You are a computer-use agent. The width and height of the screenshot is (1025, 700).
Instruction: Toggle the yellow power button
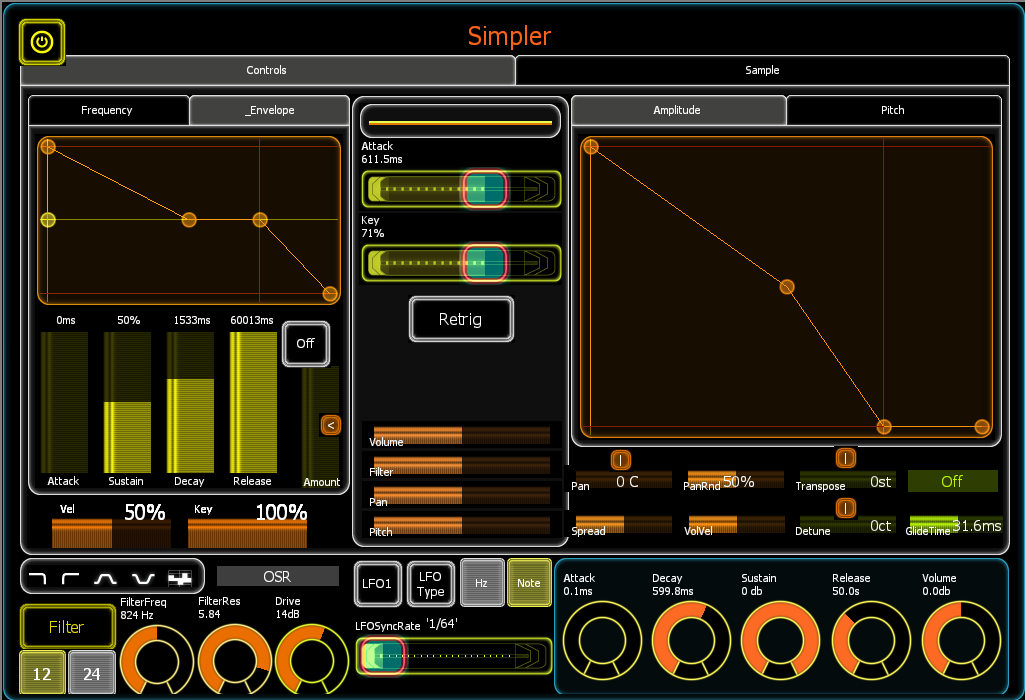click(x=42, y=42)
